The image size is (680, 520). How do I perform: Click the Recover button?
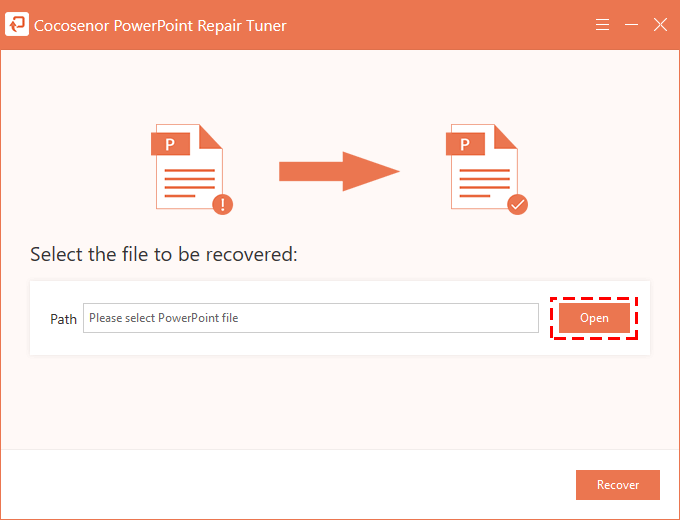click(618, 485)
